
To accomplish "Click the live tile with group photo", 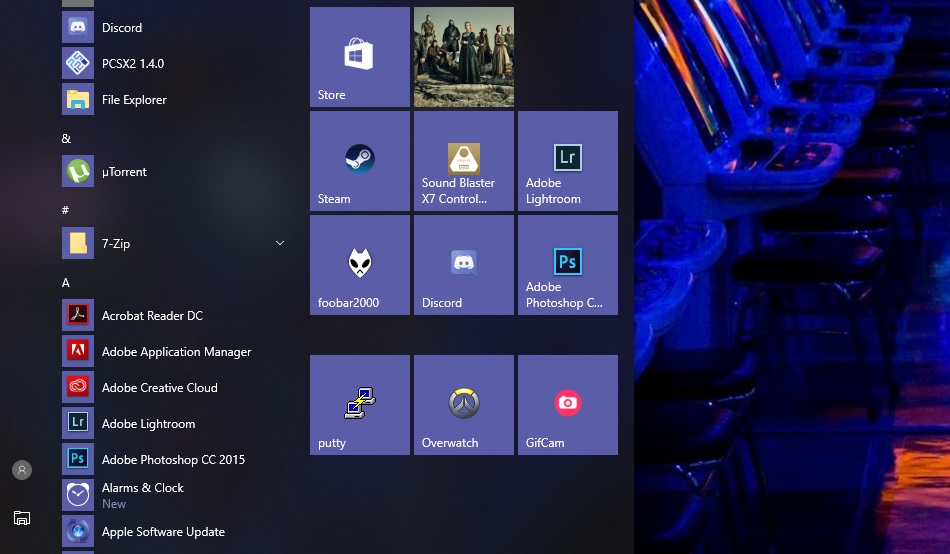I will 464,57.
